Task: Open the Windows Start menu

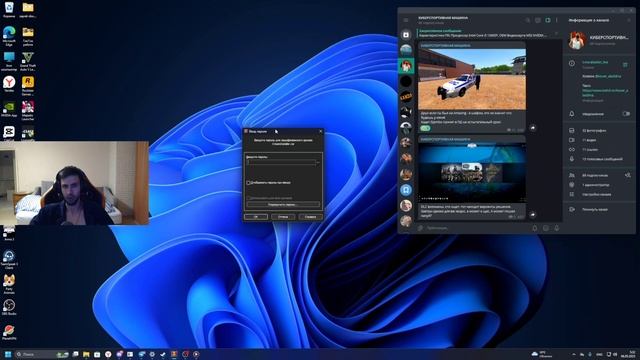Action: tap(8, 354)
